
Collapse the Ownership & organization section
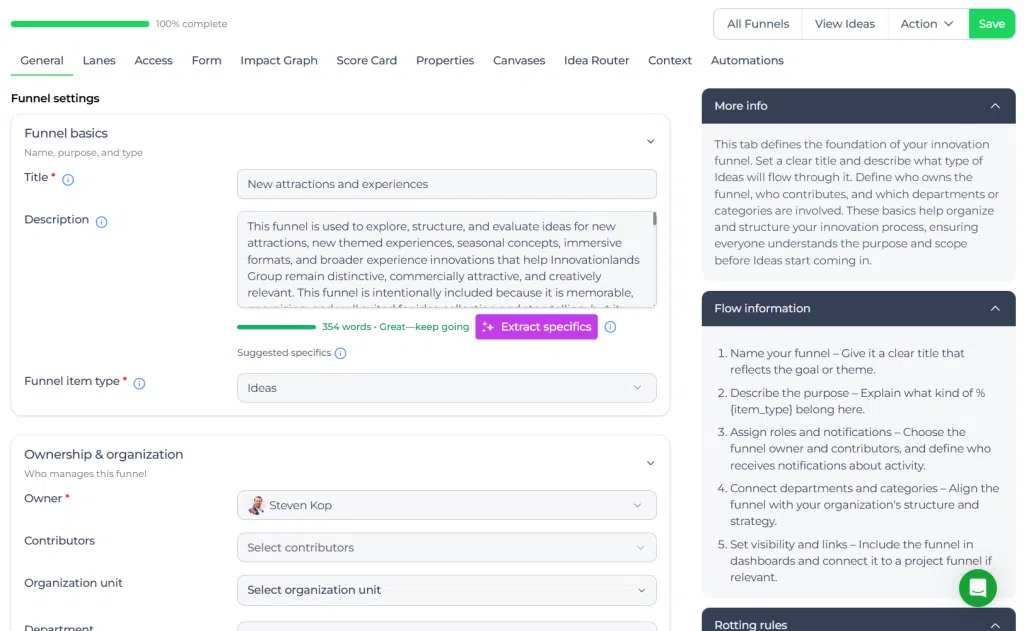pos(650,463)
